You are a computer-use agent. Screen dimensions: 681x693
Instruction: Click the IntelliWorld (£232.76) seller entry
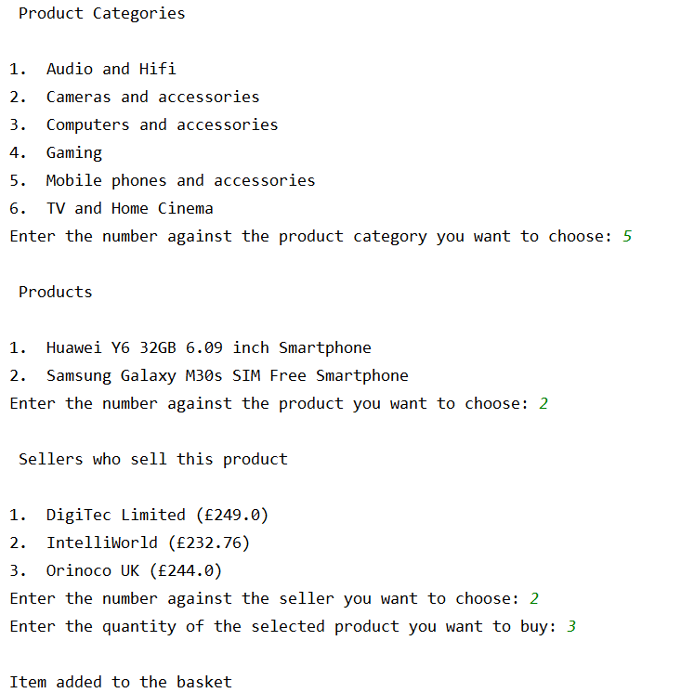(147, 543)
